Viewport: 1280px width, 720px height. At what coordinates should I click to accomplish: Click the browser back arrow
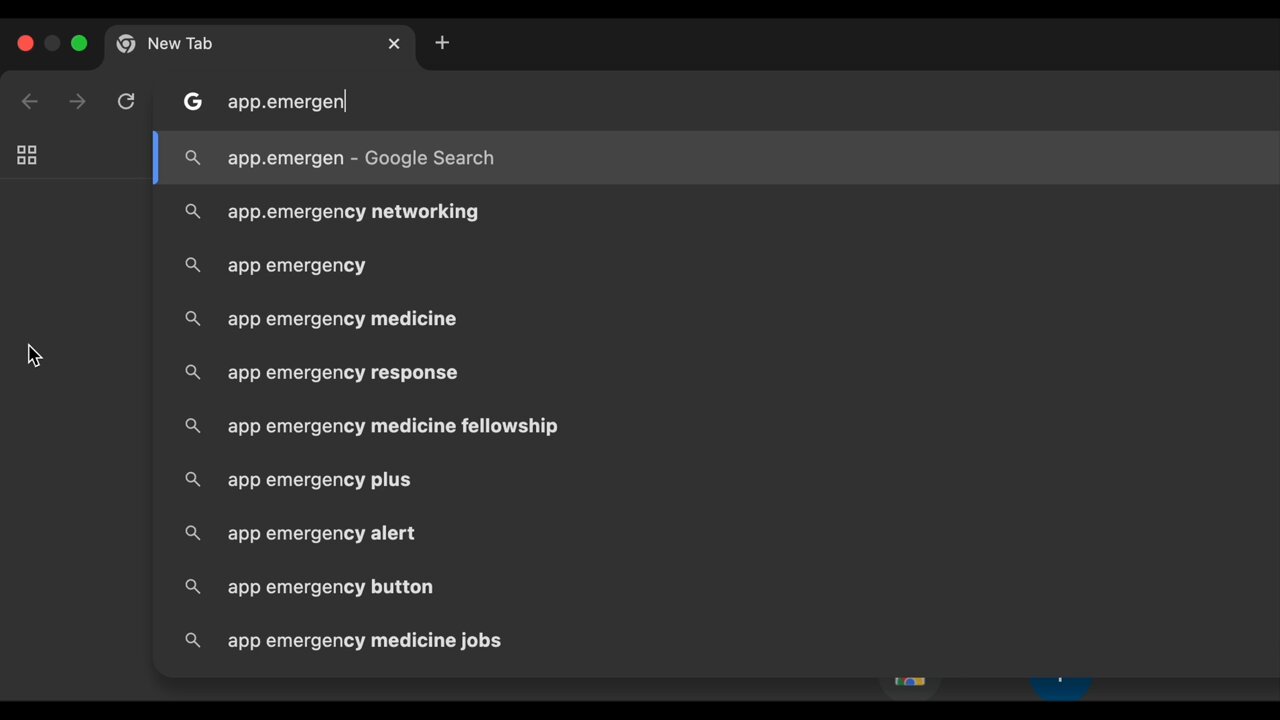30,102
